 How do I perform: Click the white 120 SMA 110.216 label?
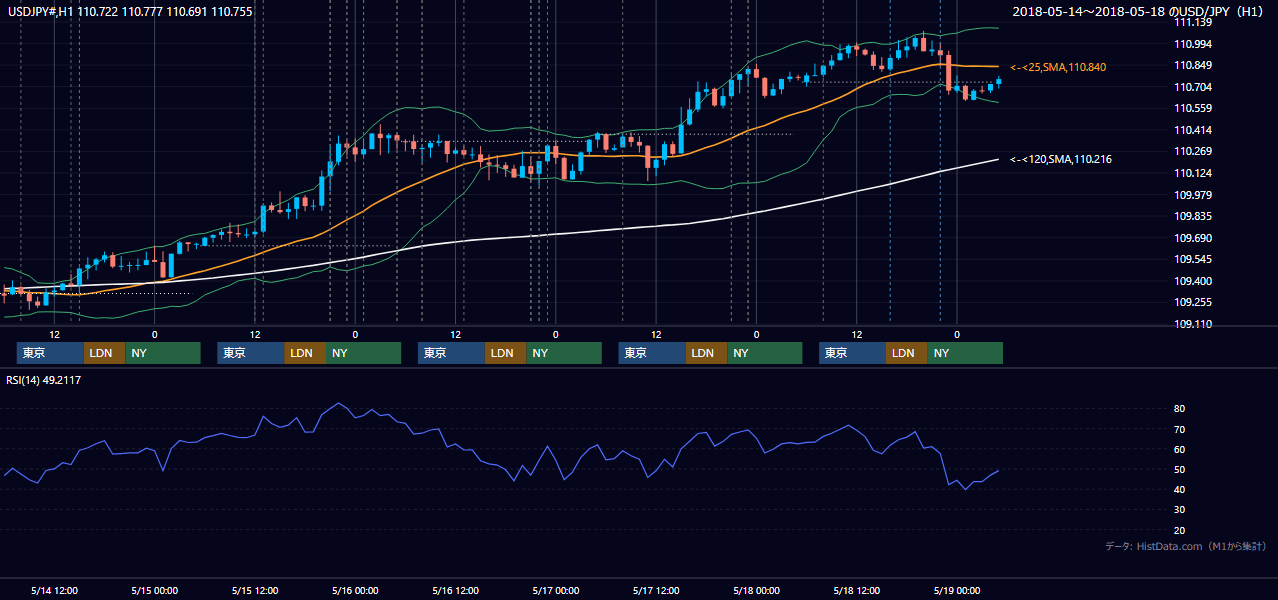[x=1061, y=159]
